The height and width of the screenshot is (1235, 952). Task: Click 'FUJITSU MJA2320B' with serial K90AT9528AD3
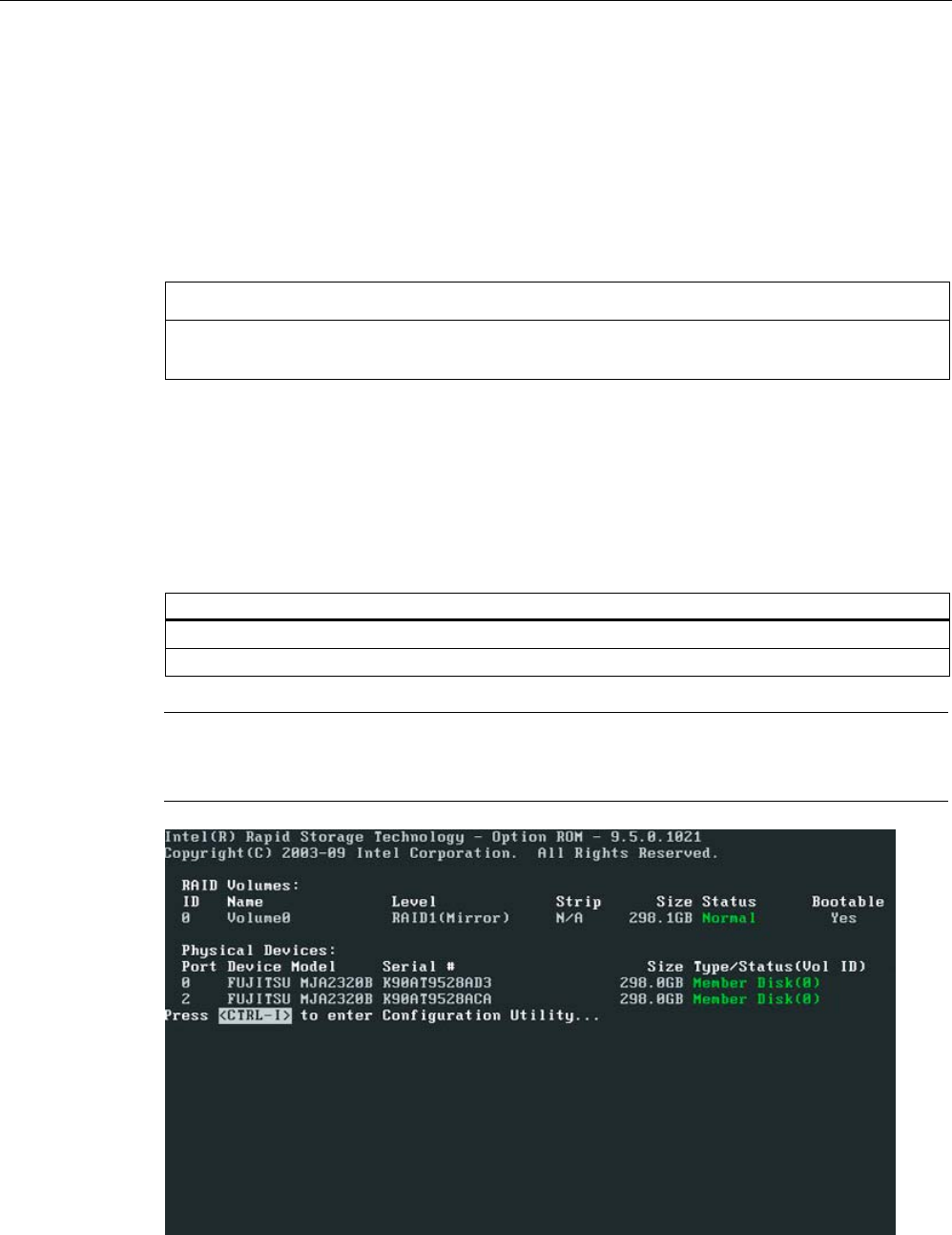(300, 983)
